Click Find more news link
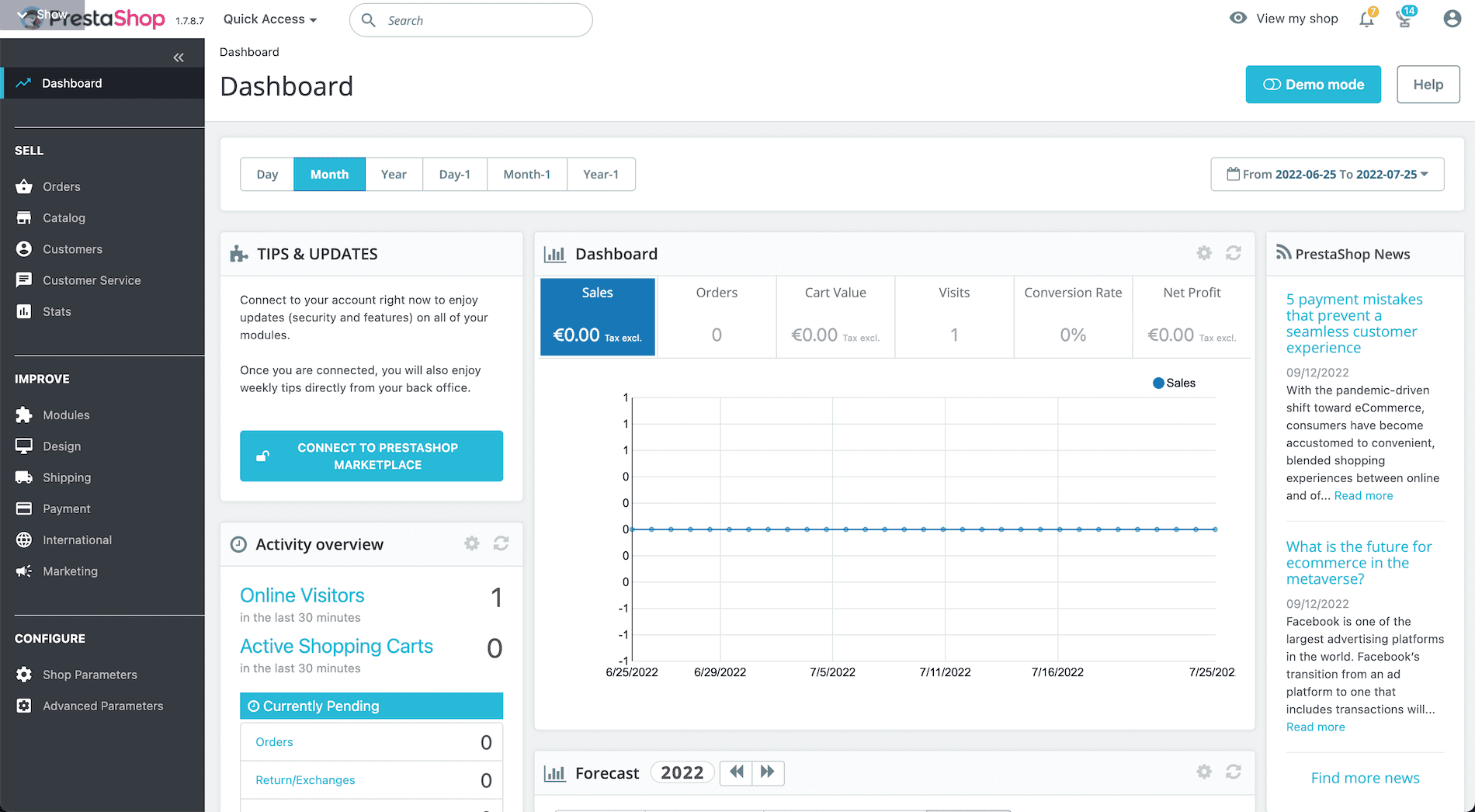 tap(1366, 778)
